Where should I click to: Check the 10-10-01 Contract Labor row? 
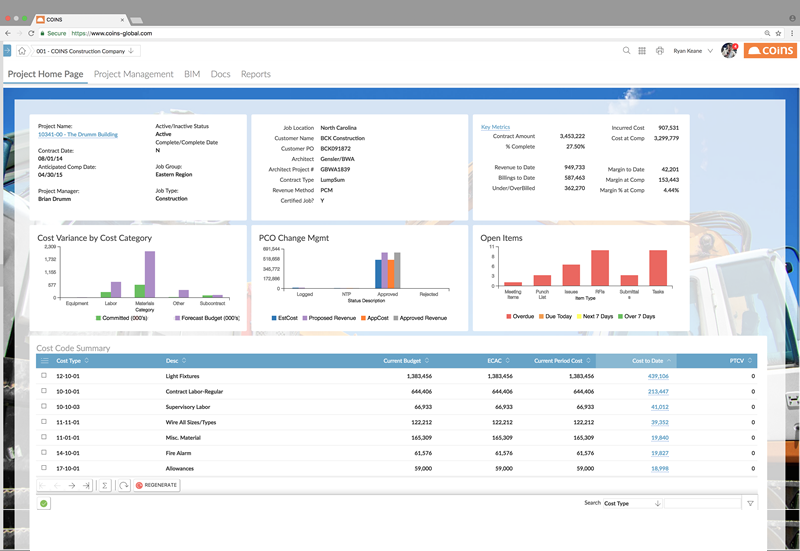click(44, 391)
